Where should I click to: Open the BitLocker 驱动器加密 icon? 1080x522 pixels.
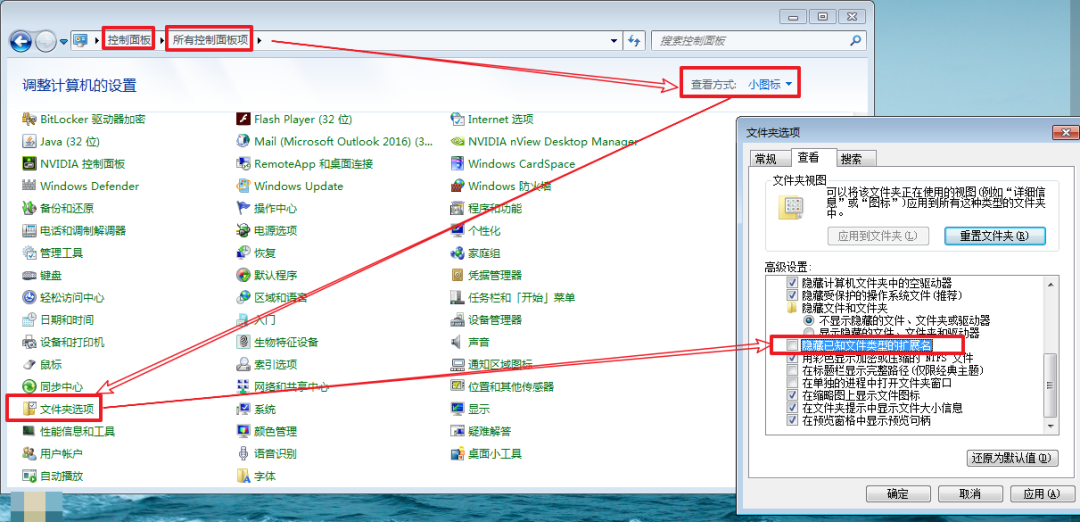[29, 119]
